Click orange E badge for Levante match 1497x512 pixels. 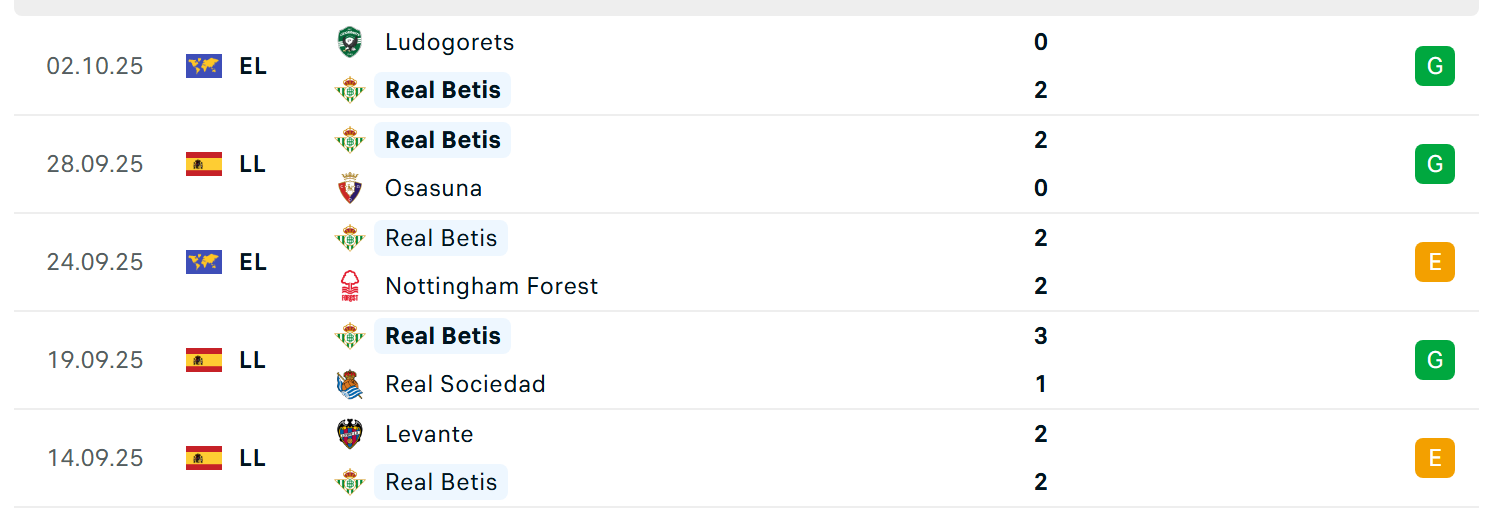tap(1434, 458)
